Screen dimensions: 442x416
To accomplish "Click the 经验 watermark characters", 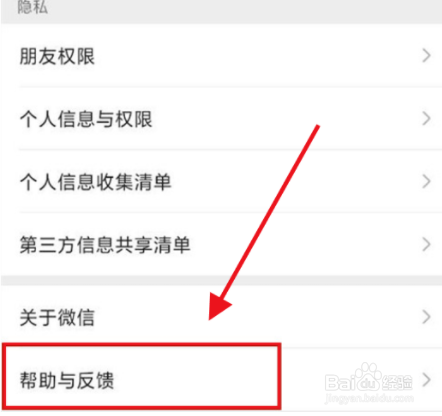I will (397, 382).
